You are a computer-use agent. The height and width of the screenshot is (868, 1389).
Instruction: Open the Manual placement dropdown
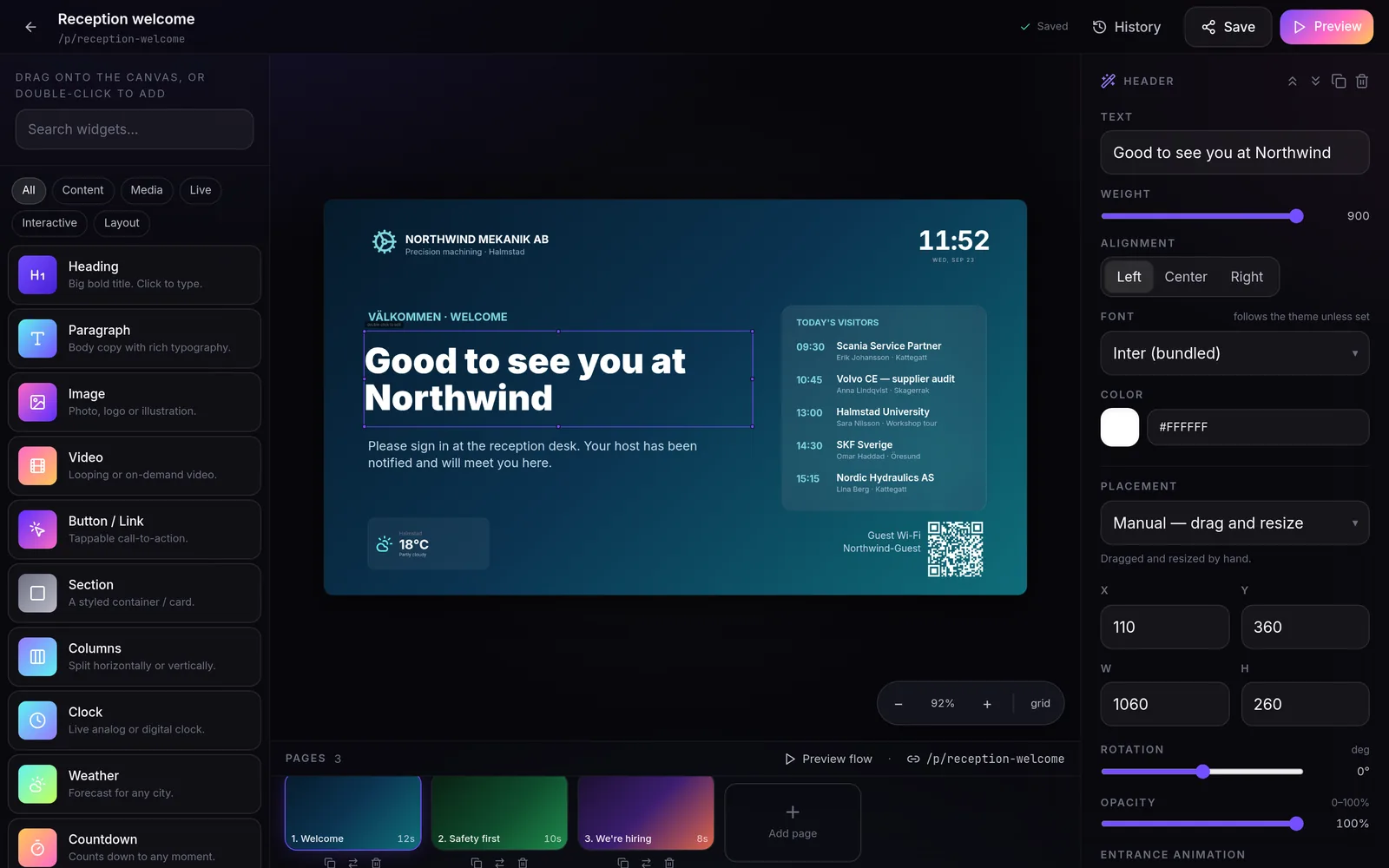[1234, 523]
